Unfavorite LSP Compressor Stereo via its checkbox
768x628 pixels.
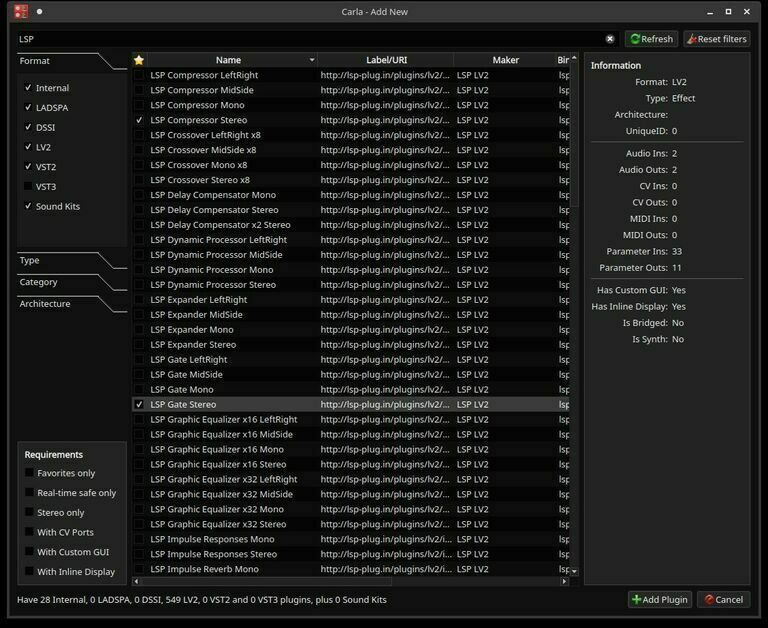coord(140,120)
